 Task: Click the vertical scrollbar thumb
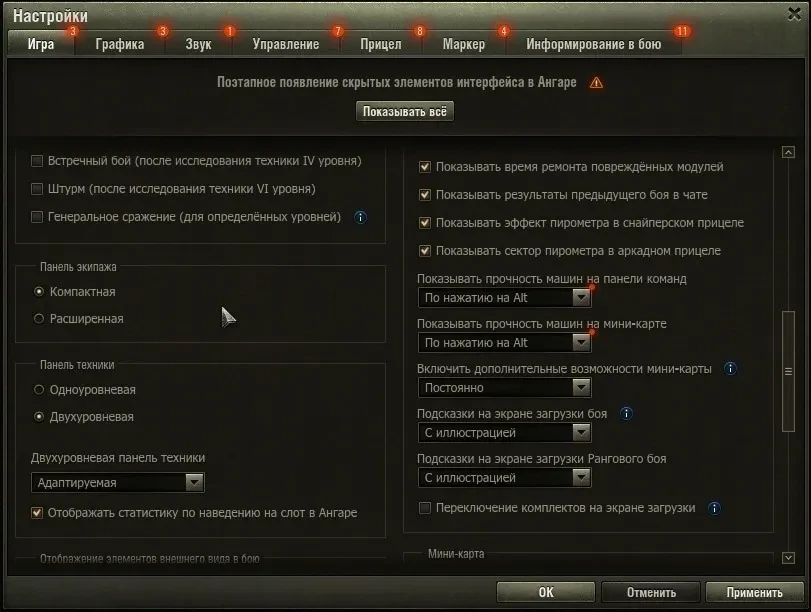coord(788,371)
